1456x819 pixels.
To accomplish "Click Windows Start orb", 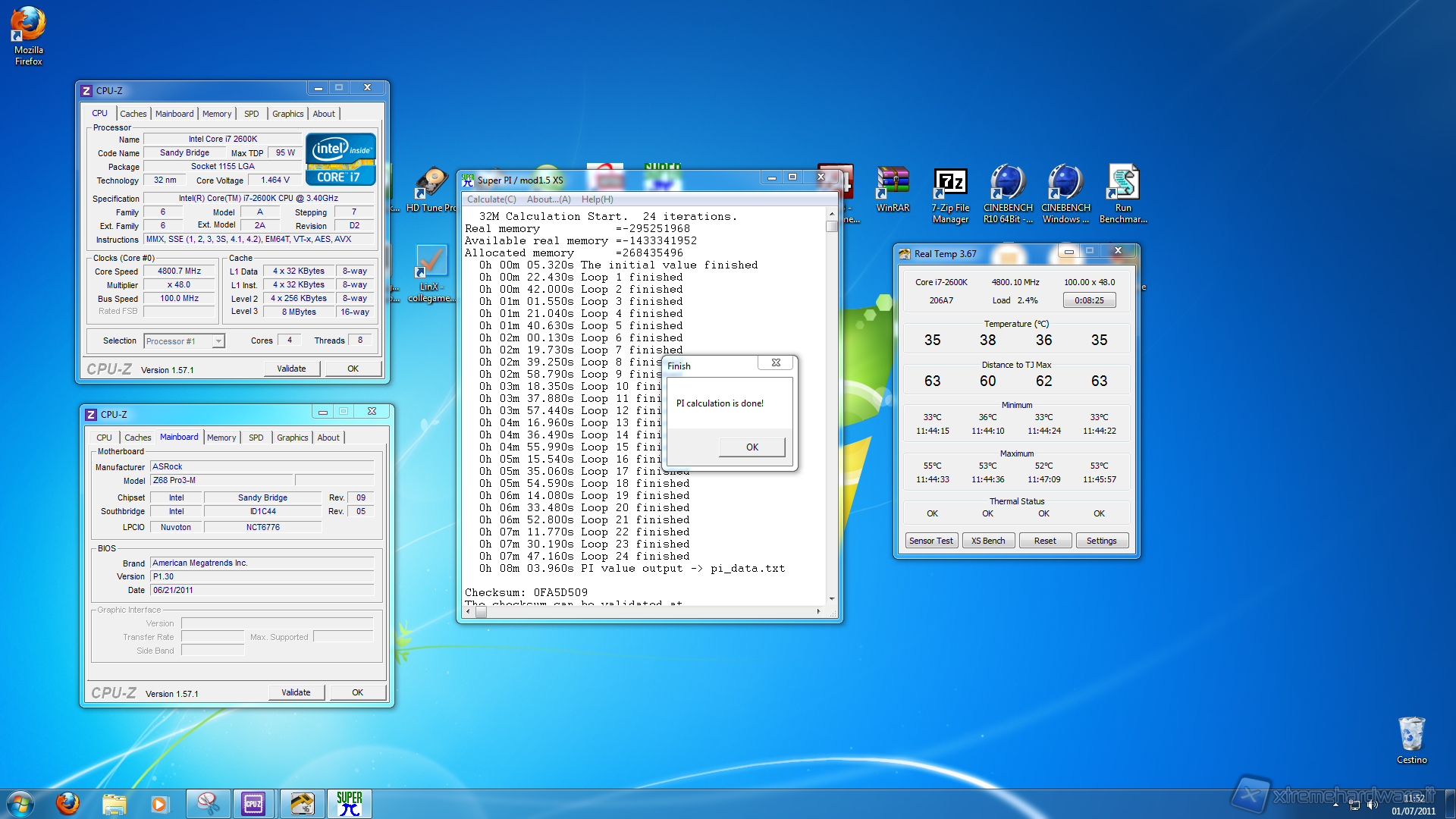I will [20, 803].
